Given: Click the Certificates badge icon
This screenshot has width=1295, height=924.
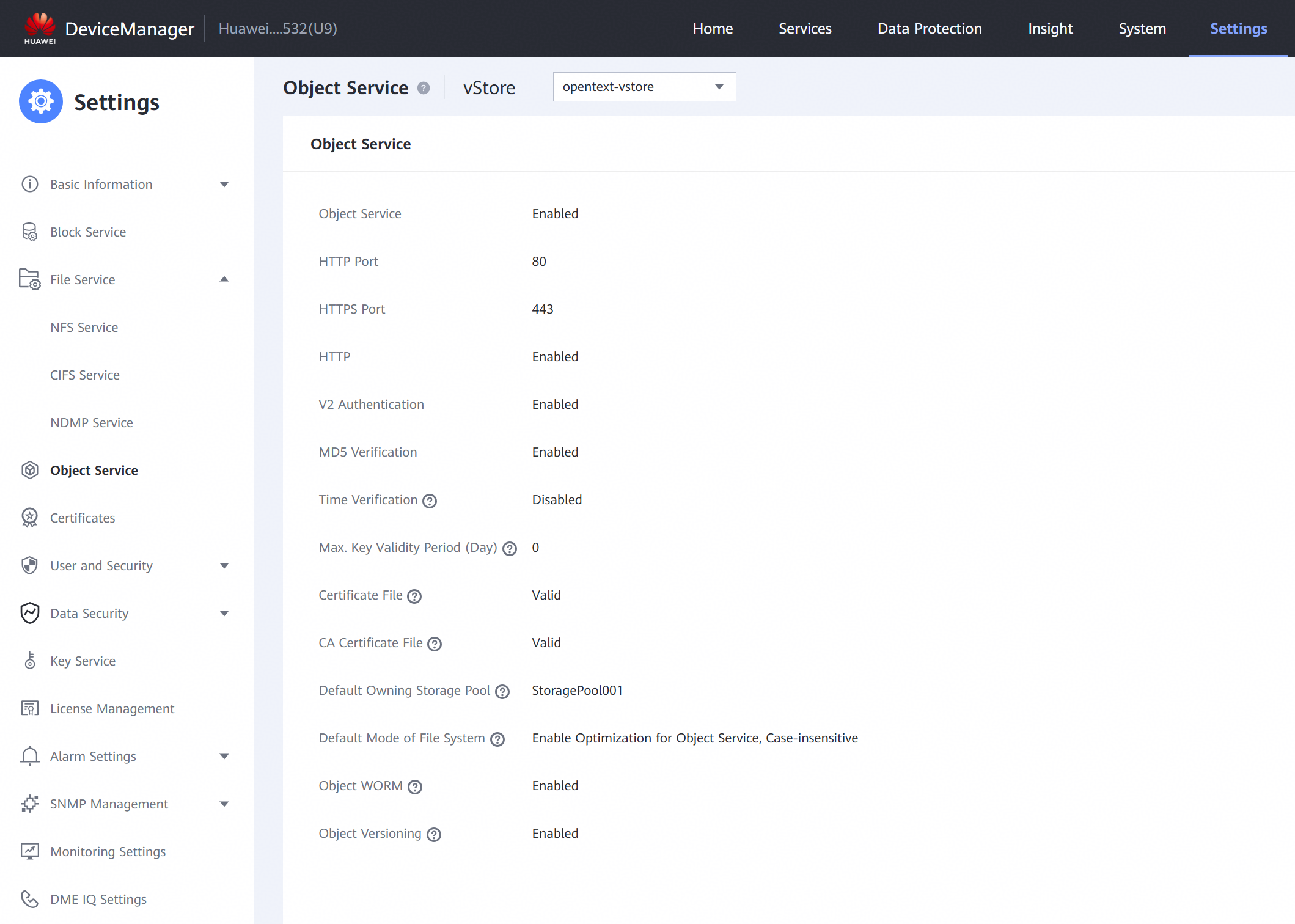Looking at the screenshot, I should [30, 518].
